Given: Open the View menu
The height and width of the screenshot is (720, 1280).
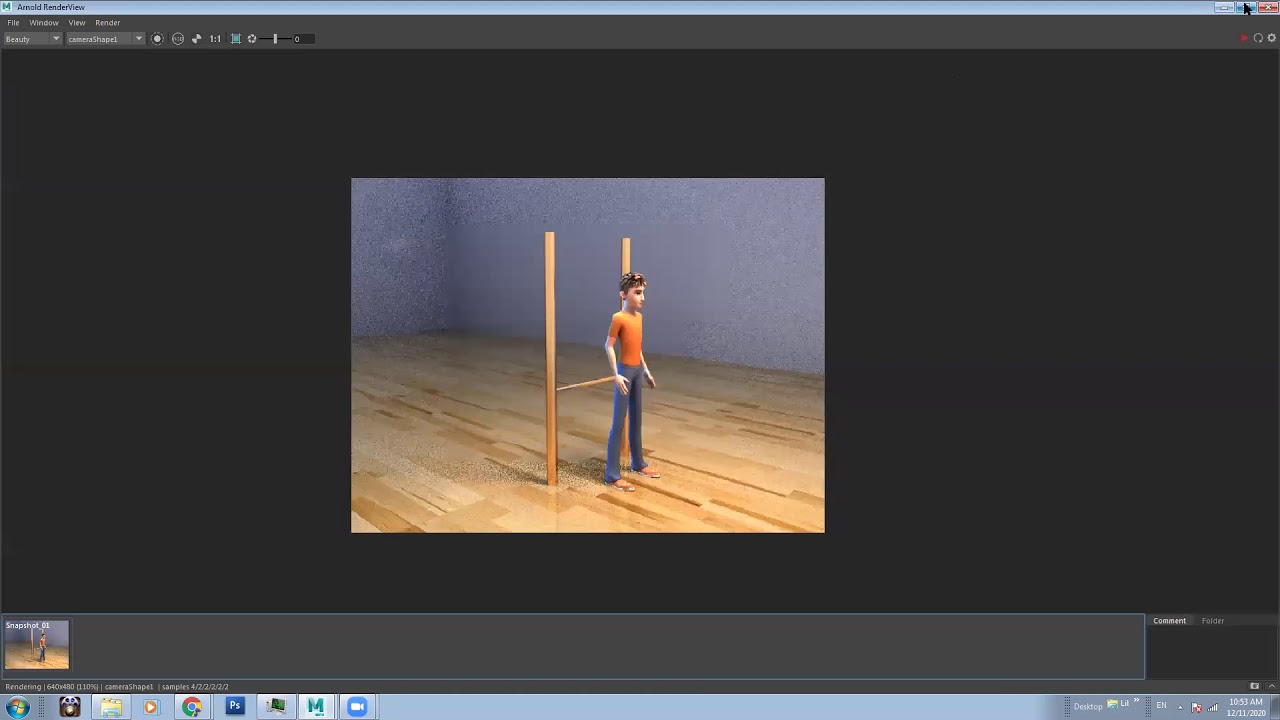Looking at the screenshot, I should click(76, 22).
